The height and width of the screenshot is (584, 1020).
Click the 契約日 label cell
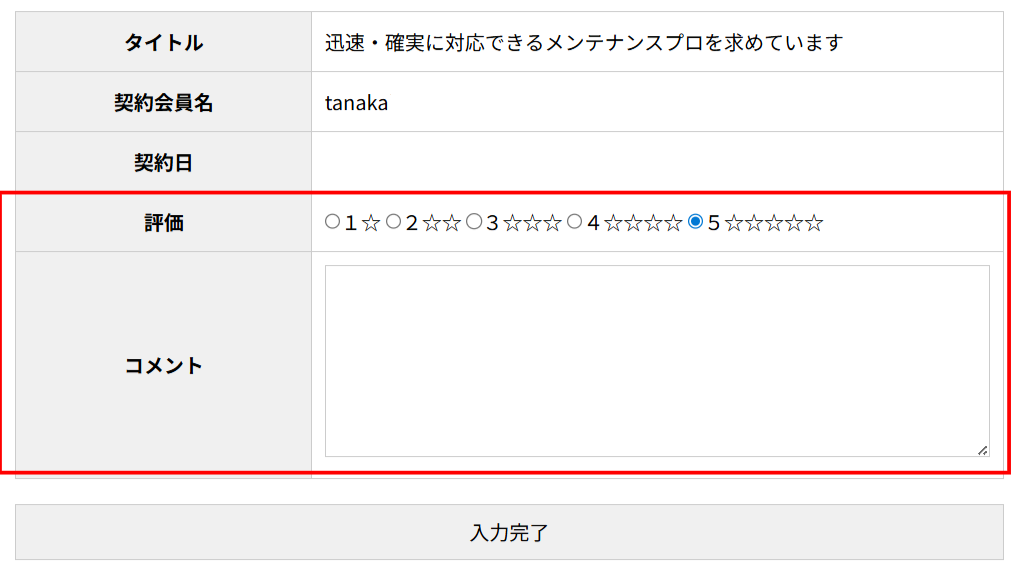[x=164, y=162]
